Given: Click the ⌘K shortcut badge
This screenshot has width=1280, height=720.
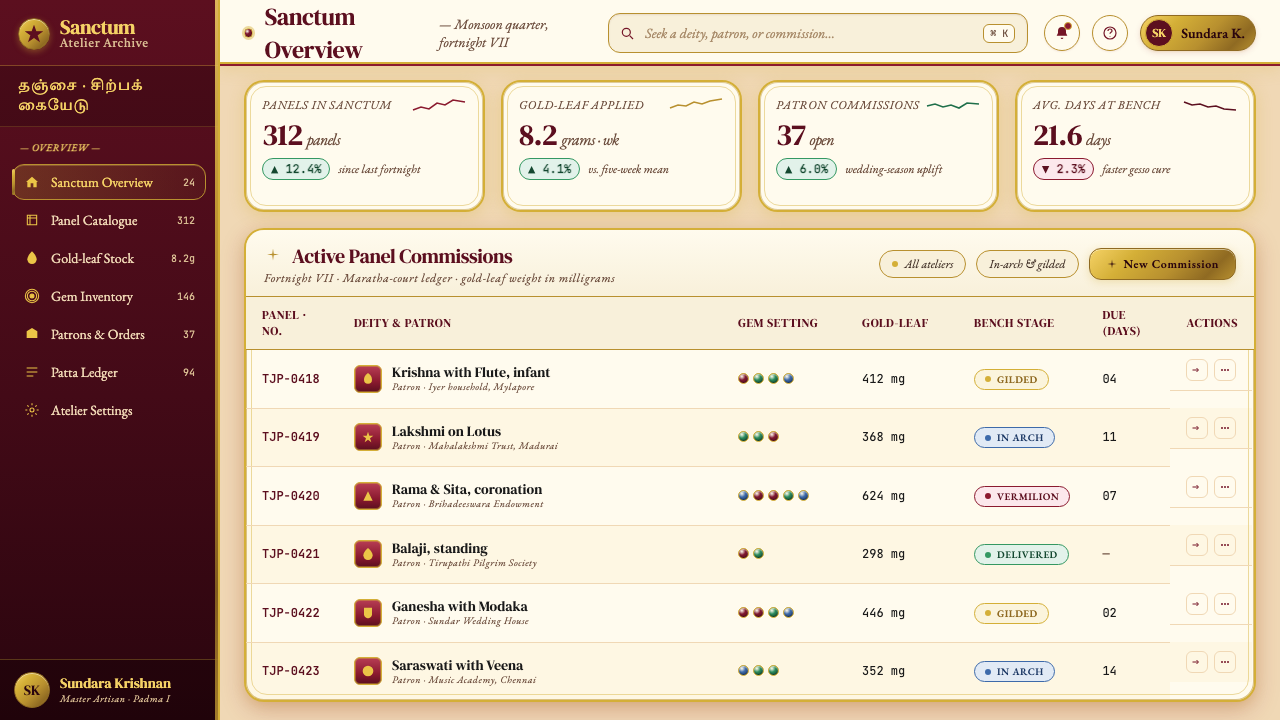Looking at the screenshot, I should coord(999,33).
